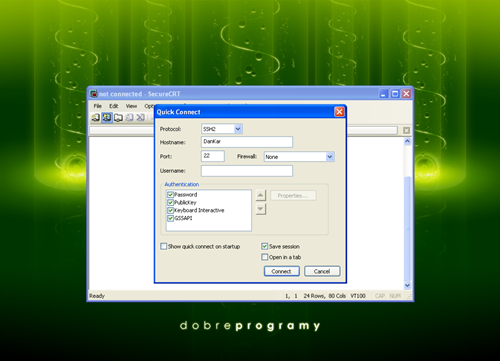Click the Authentication group label
The image size is (500, 361).
(182, 184)
